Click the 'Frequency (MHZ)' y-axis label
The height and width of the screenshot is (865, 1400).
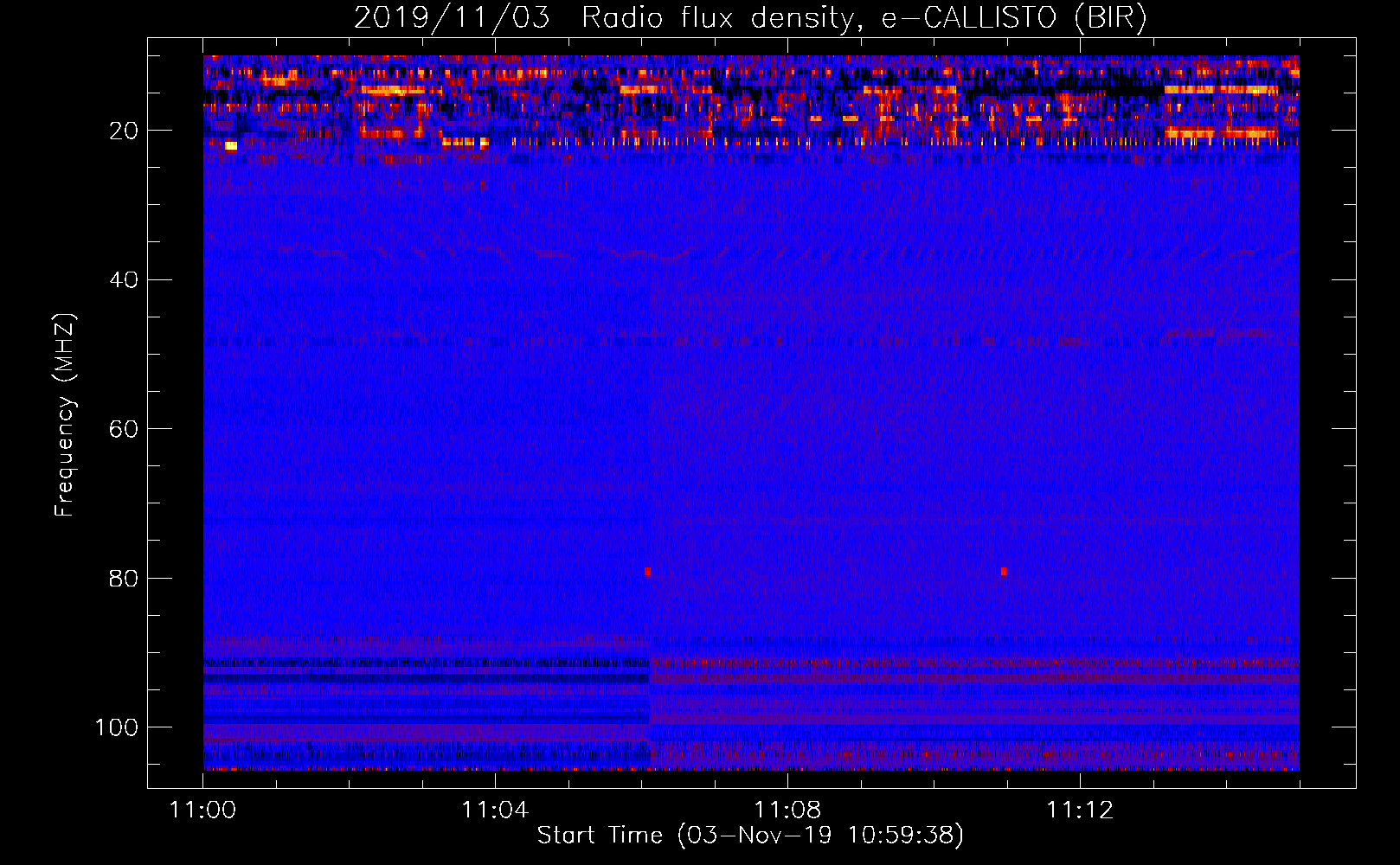[65, 414]
